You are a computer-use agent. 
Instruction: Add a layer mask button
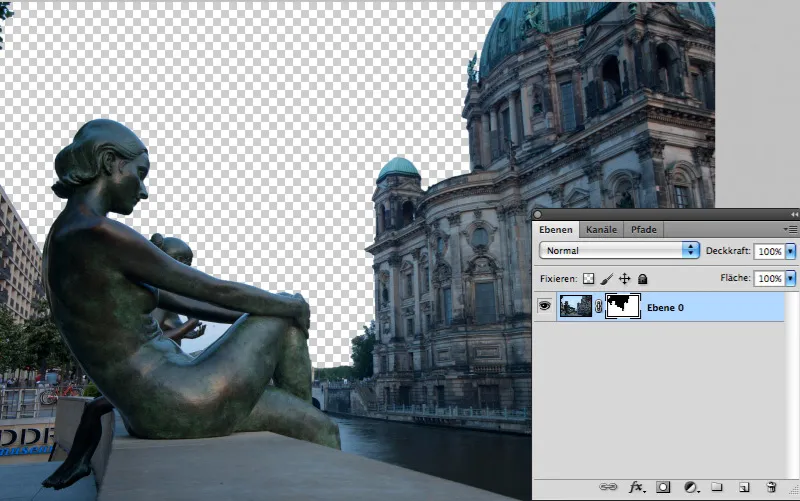coord(663,487)
